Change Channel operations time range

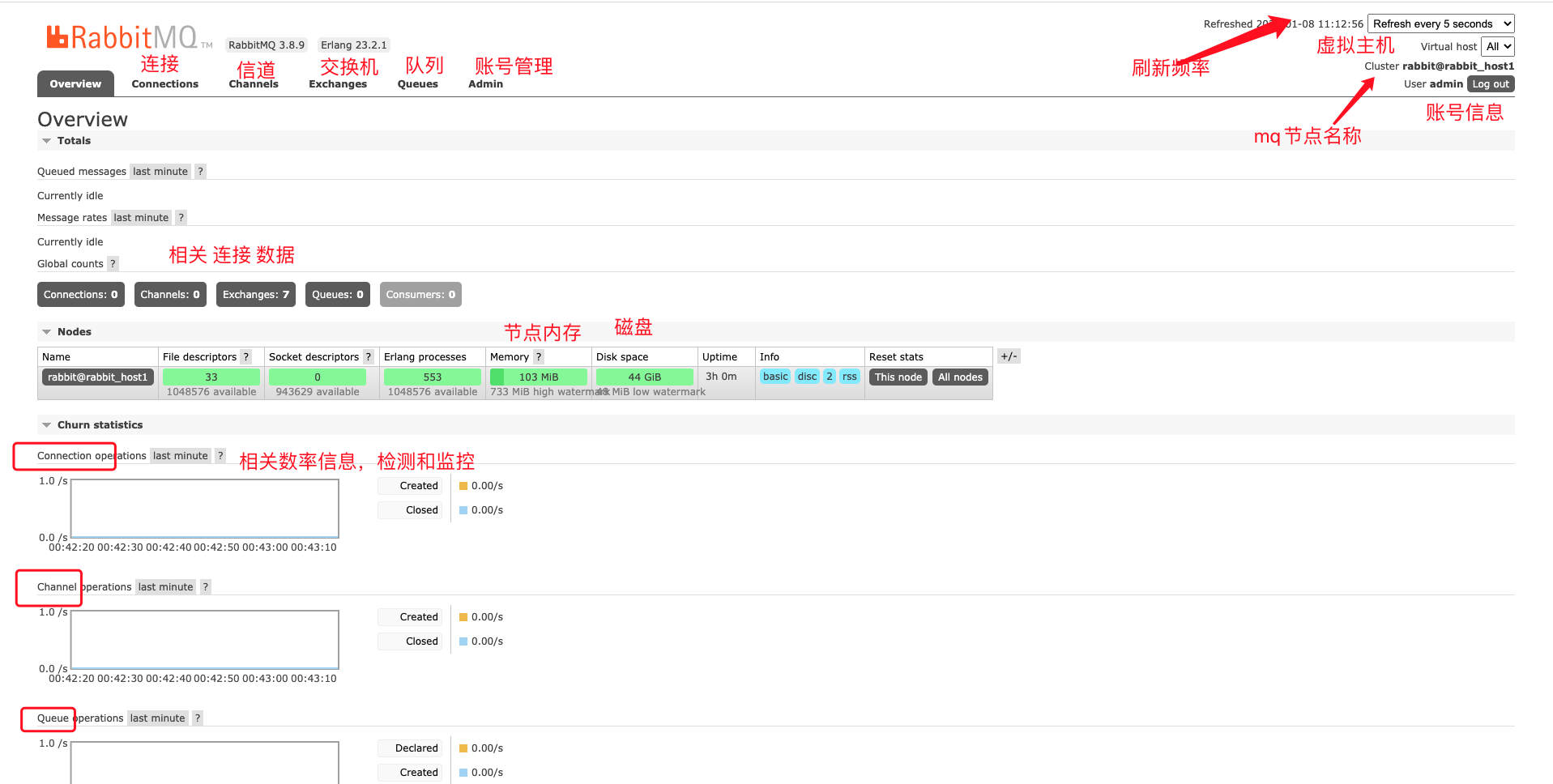coord(165,586)
